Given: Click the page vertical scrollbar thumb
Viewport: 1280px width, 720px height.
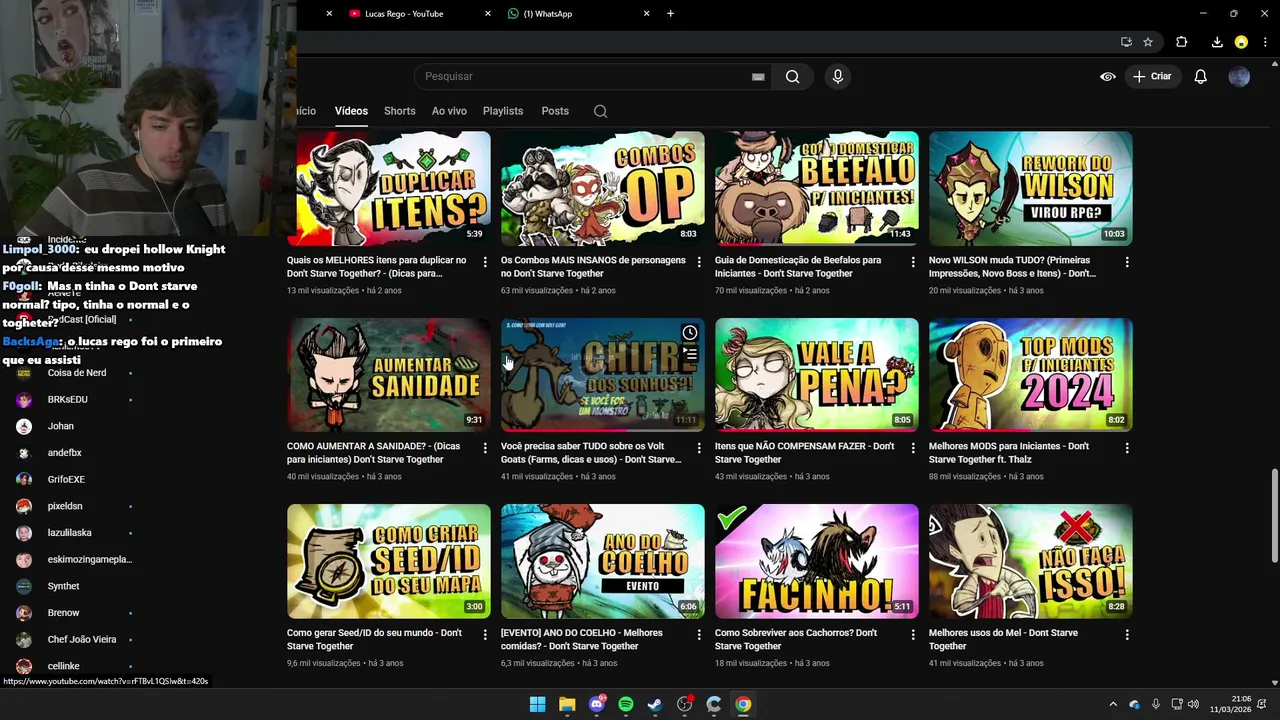Looking at the screenshot, I should 1273,516.
